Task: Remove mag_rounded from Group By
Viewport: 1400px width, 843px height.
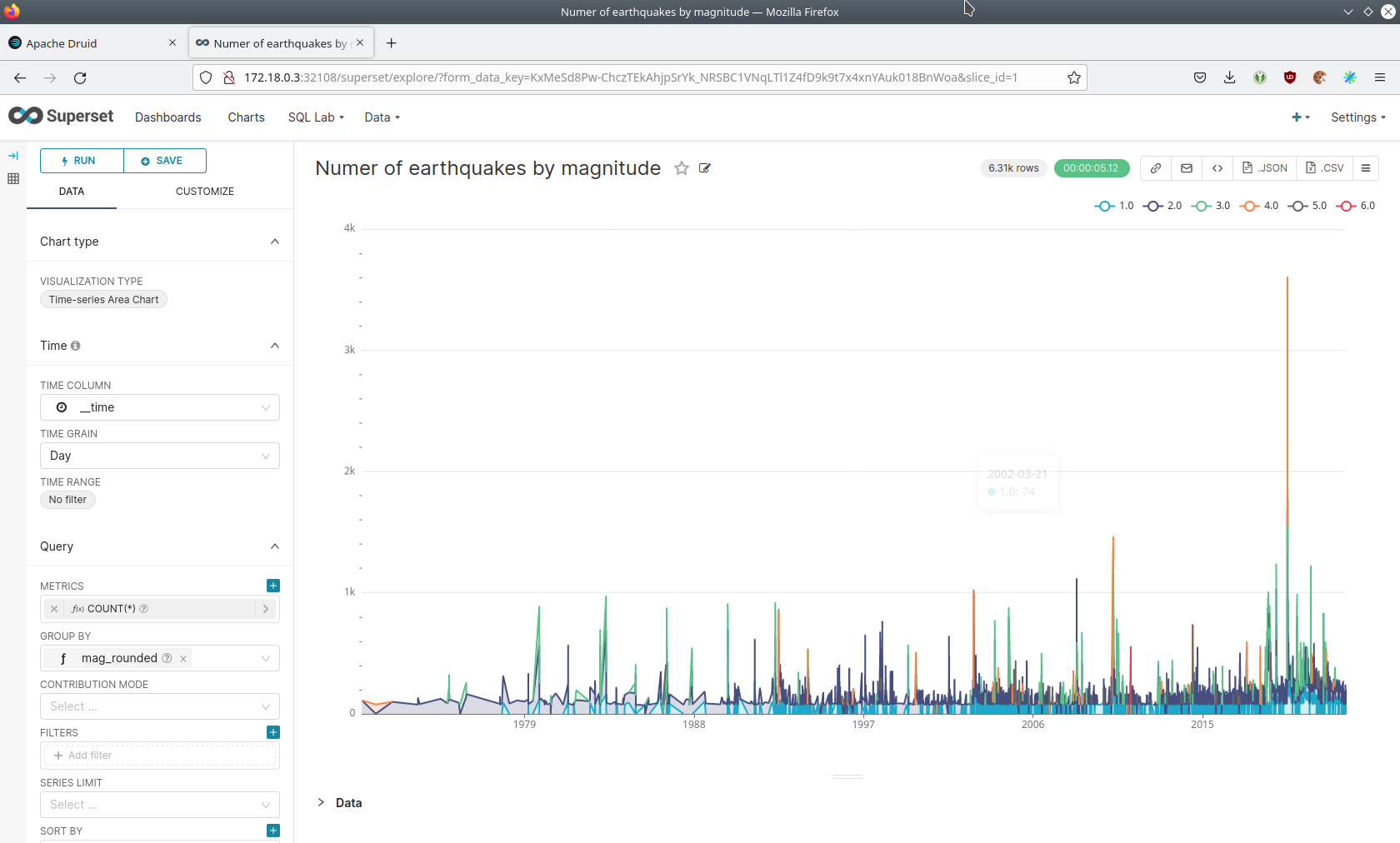Action: [183, 659]
